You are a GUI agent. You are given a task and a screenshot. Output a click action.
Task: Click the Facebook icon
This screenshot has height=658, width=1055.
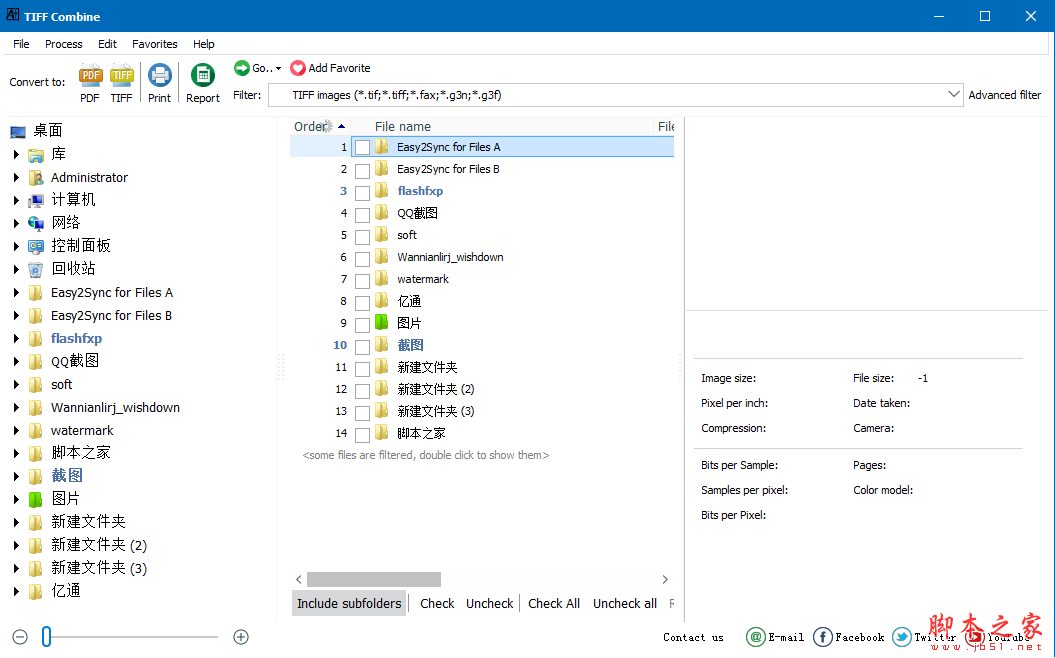pyautogui.click(x=822, y=637)
